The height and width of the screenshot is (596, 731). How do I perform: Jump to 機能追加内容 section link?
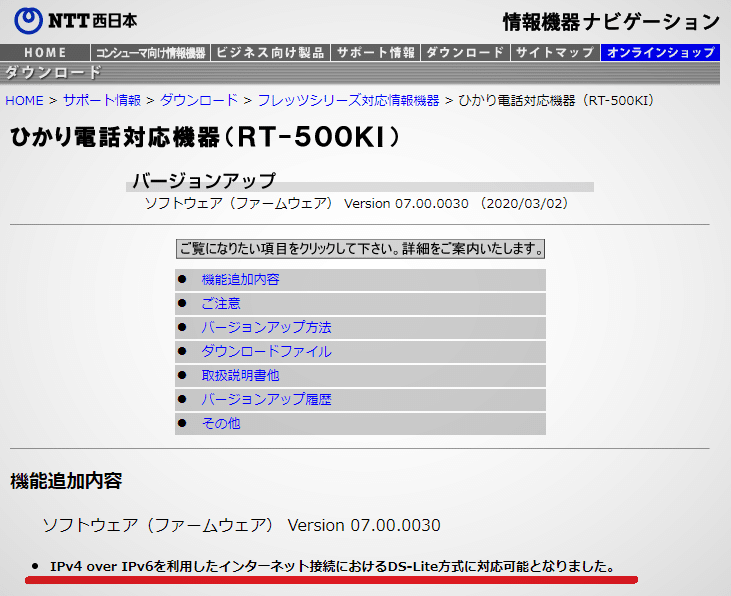click(240, 280)
